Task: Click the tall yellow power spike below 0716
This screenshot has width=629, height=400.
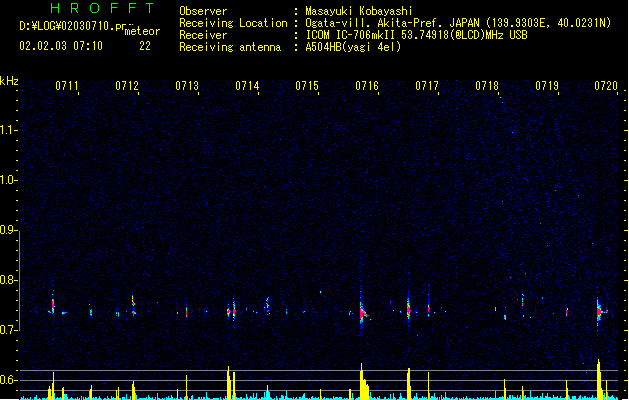Action: (x=363, y=381)
